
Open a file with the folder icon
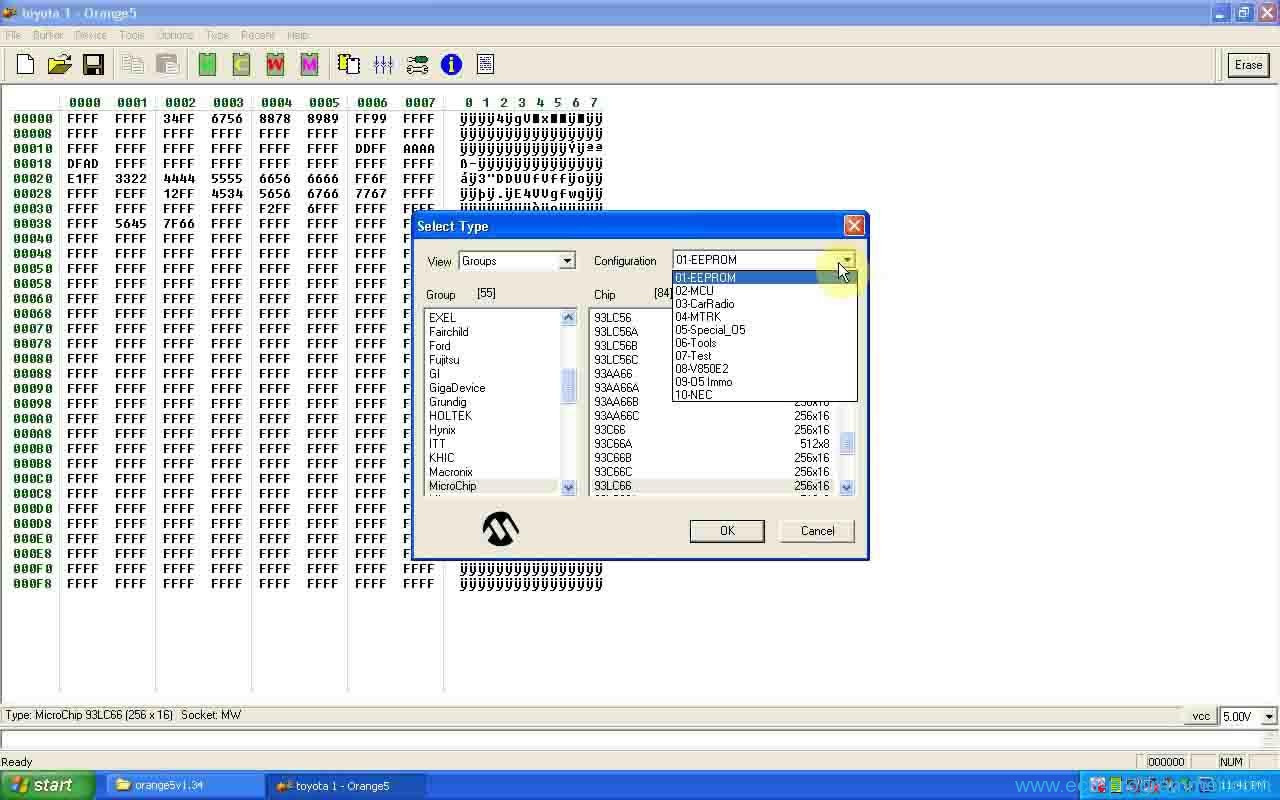(60, 65)
